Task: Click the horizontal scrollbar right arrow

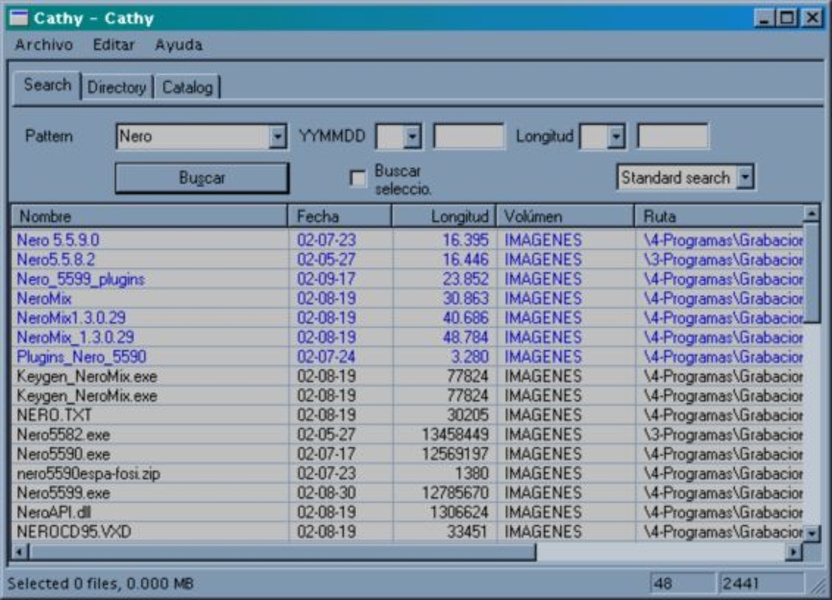Action: pos(793,552)
